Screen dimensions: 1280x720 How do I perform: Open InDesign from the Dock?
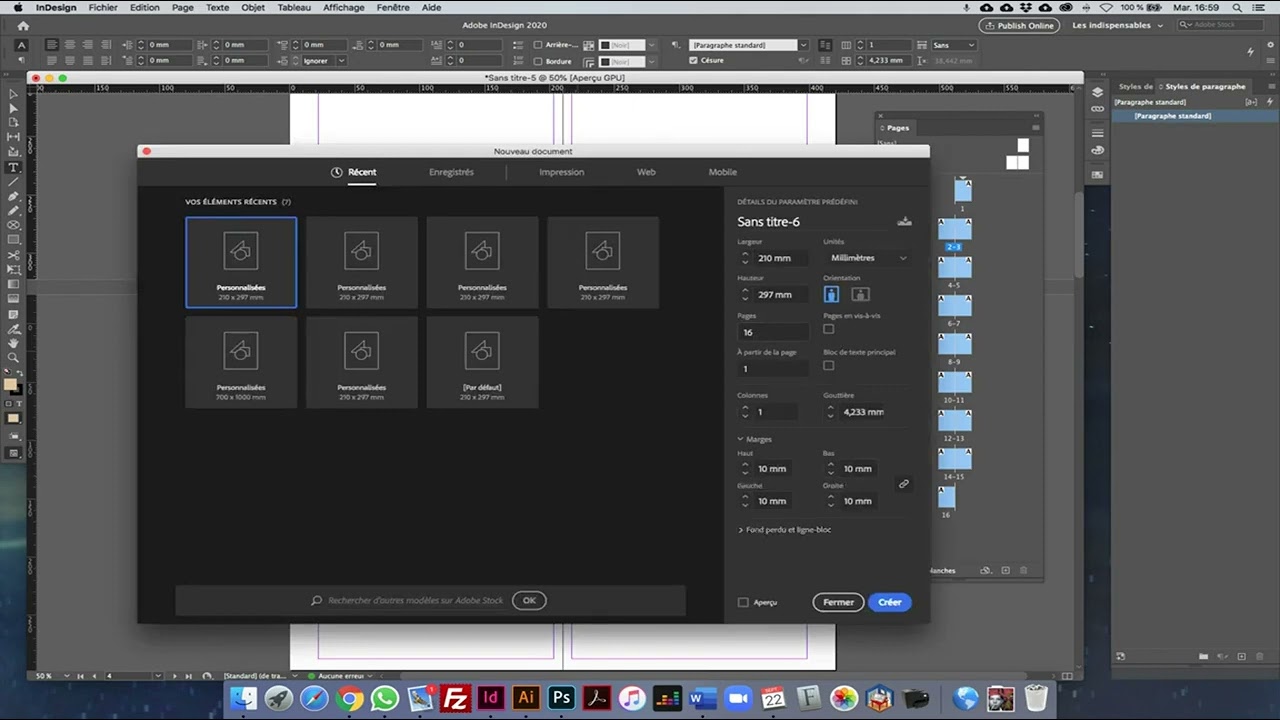click(490, 698)
